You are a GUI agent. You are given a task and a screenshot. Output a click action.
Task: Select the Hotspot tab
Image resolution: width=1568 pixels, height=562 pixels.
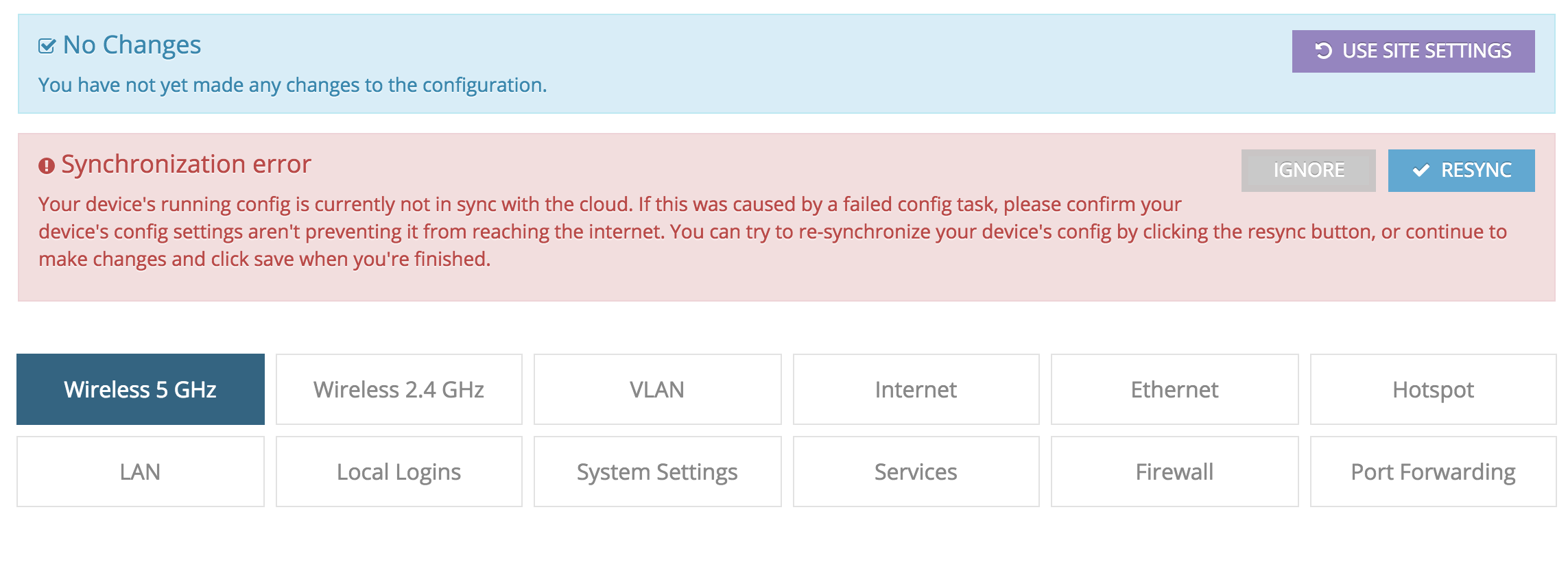[1433, 389]
